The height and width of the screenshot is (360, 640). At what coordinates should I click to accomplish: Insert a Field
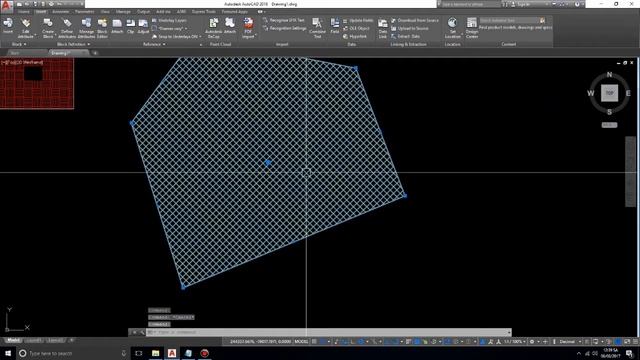[x=335, y=26]
